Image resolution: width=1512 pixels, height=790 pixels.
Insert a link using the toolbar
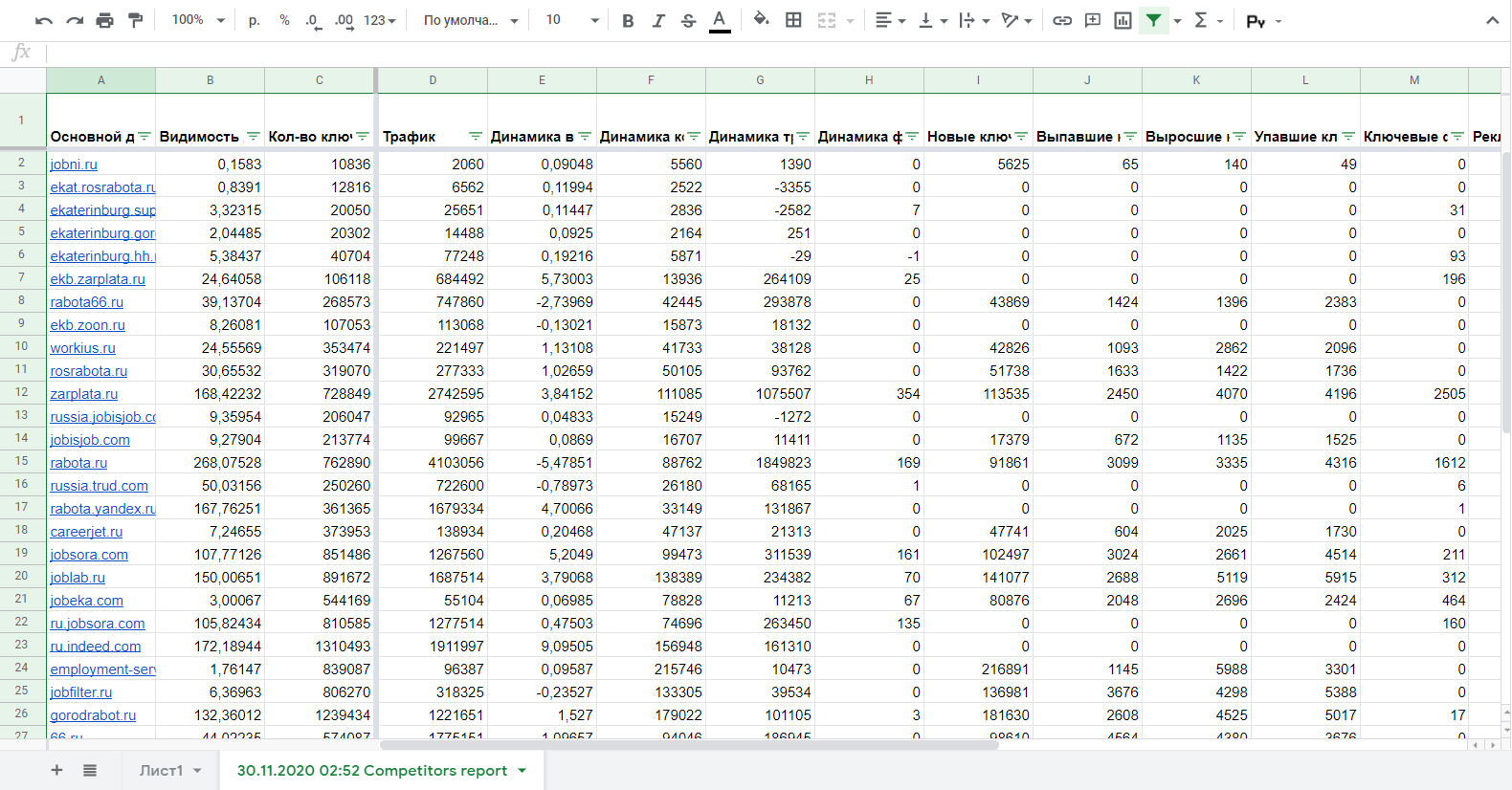(x=1062, y=20)
